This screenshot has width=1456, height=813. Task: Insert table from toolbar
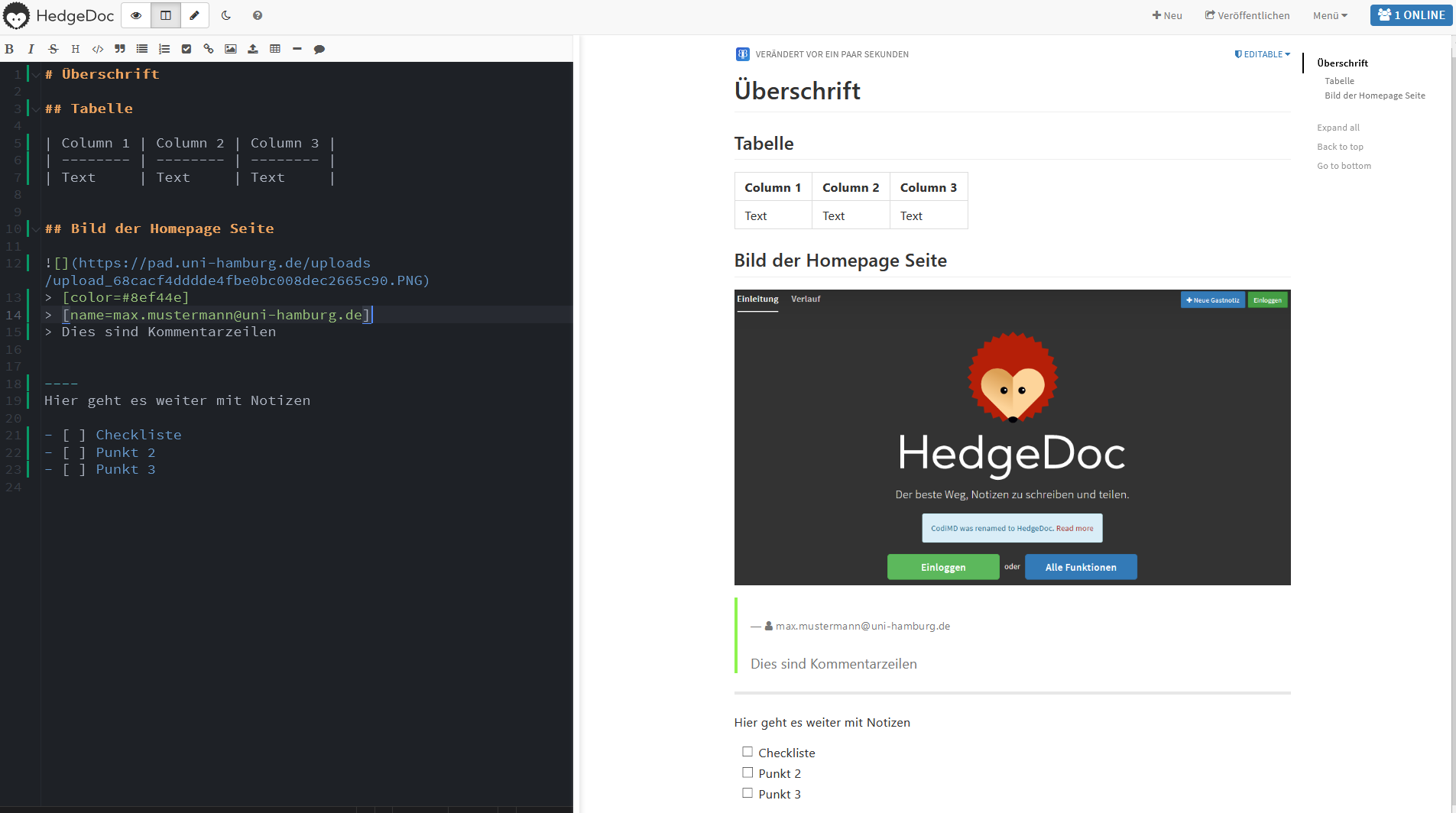[x=275, y=49]
